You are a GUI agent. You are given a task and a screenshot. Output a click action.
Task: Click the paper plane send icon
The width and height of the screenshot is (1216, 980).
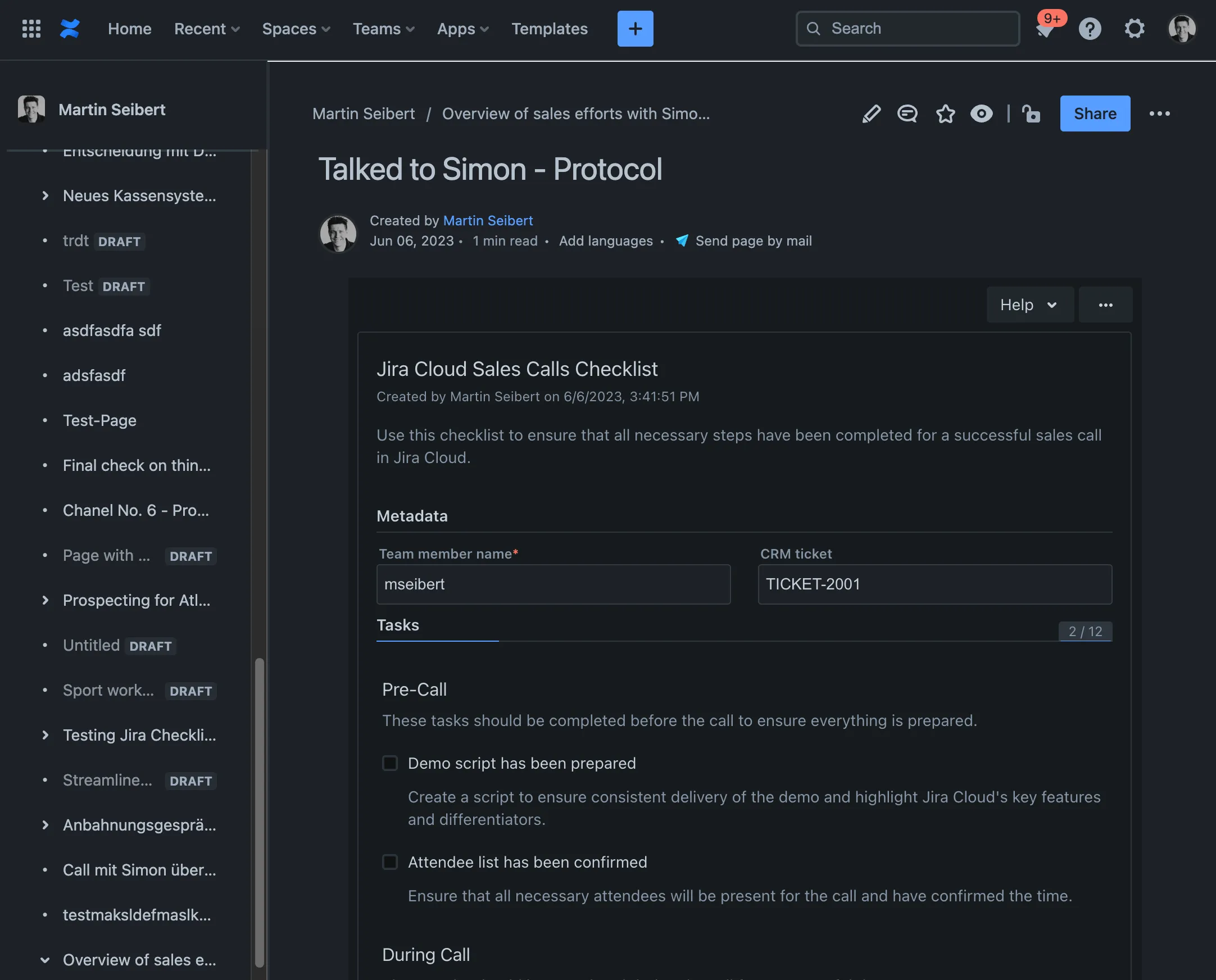(x=682, y=241)
